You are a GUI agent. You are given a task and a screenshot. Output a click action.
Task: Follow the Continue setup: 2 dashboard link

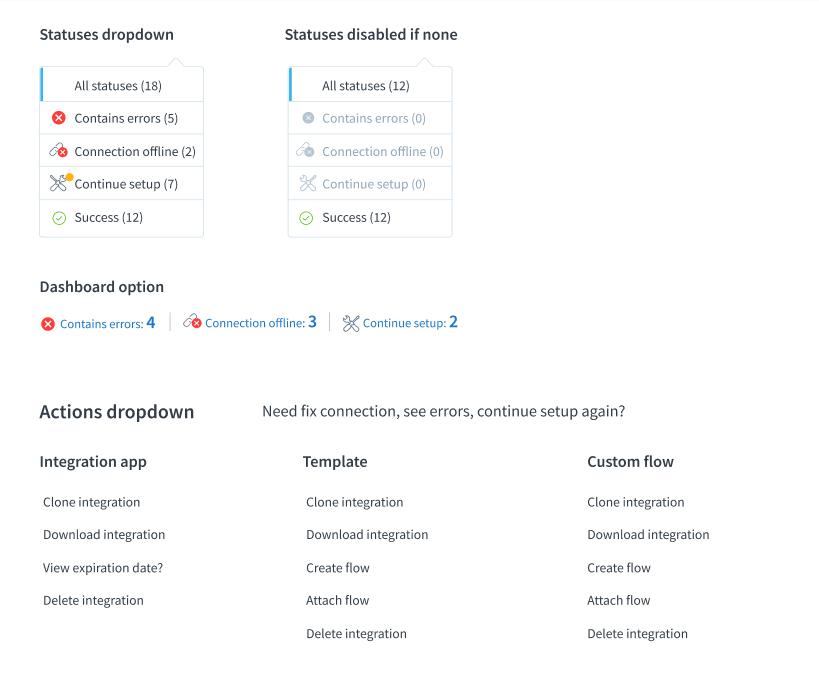pos(410,323)
